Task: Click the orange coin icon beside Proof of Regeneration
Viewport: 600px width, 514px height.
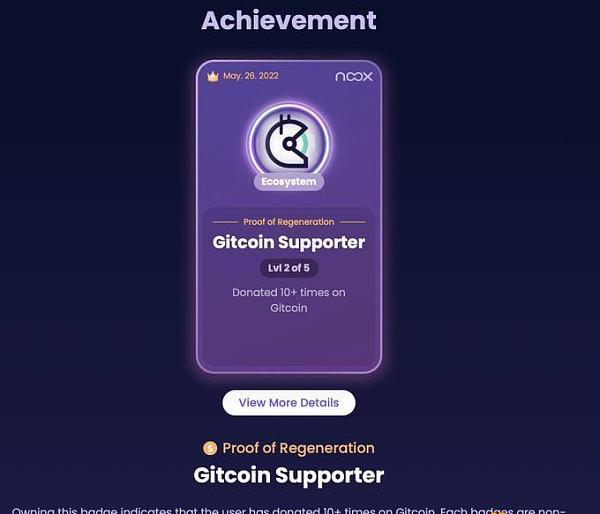Action: [210, 448]
